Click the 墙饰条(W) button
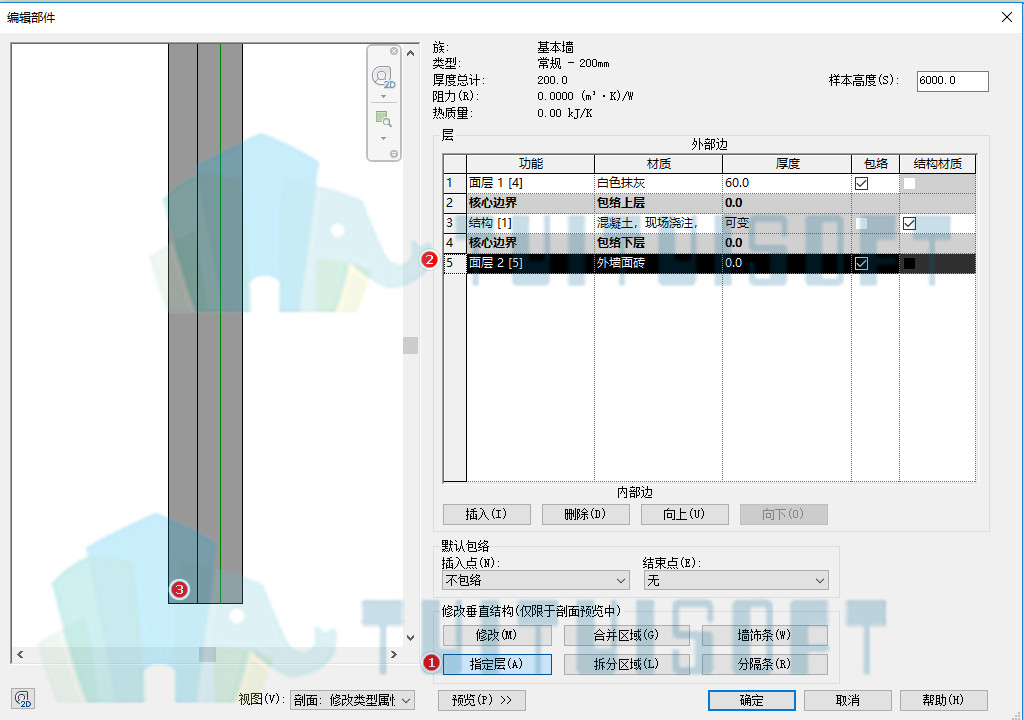The image size is (1024, 720). (765, 635)
